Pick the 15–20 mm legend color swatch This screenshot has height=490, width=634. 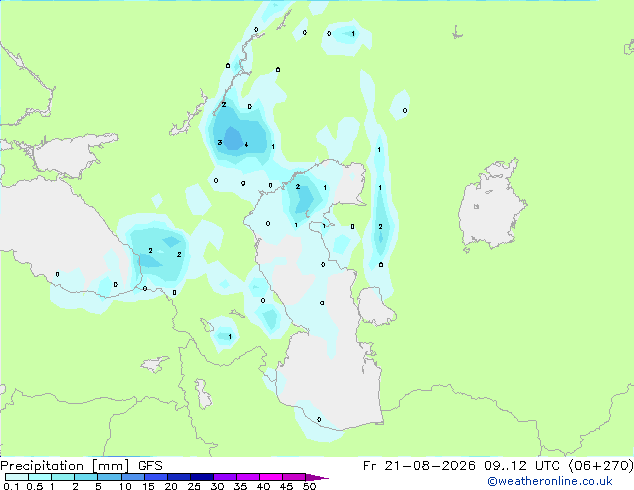[155, 477]
